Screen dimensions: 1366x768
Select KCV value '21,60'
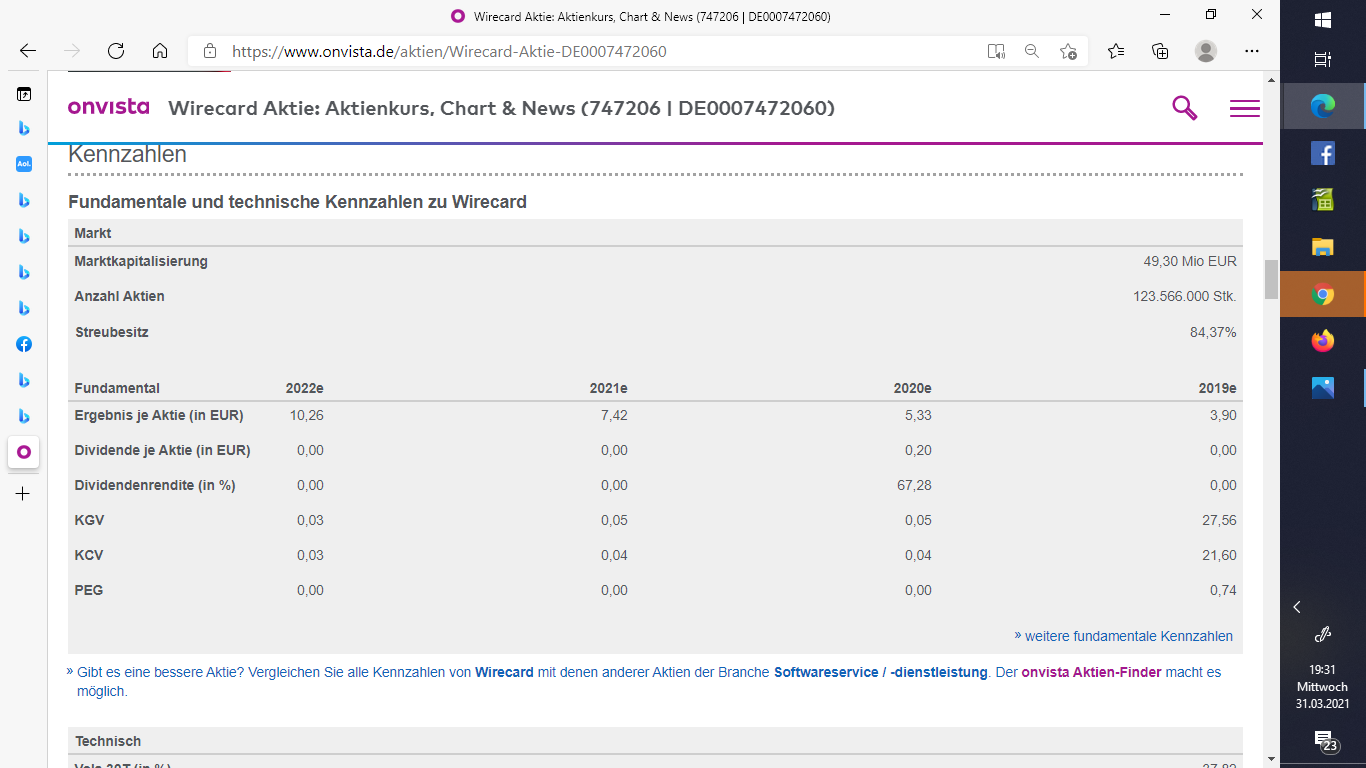(1220, 555)
